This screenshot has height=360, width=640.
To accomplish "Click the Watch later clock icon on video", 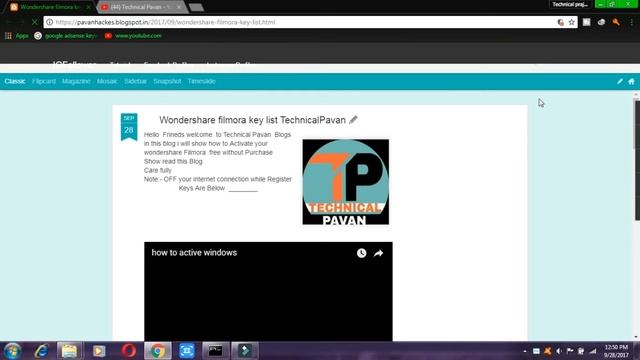I will pos(361,253).
